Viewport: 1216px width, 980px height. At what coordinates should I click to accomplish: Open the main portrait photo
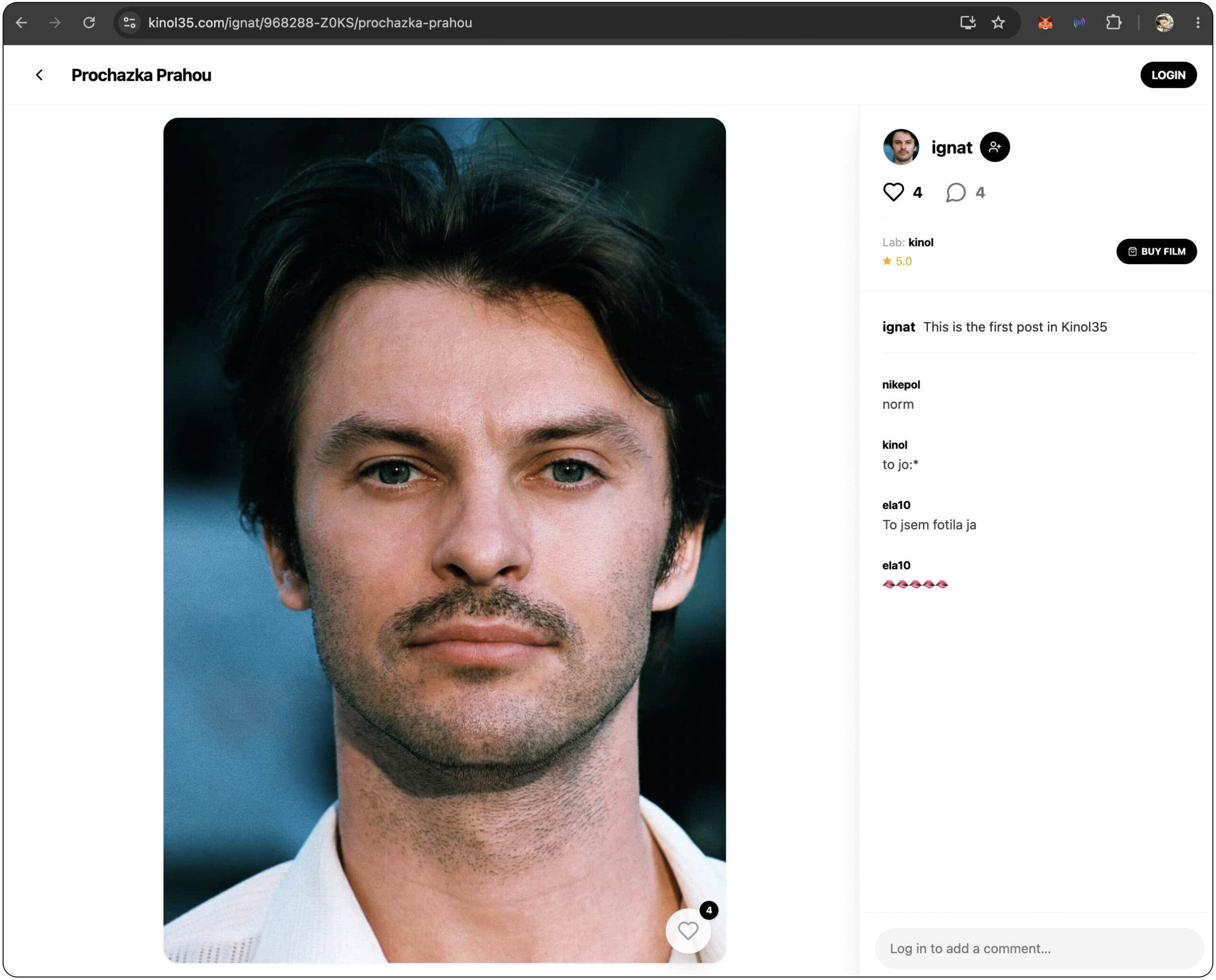tap(444, 540)
